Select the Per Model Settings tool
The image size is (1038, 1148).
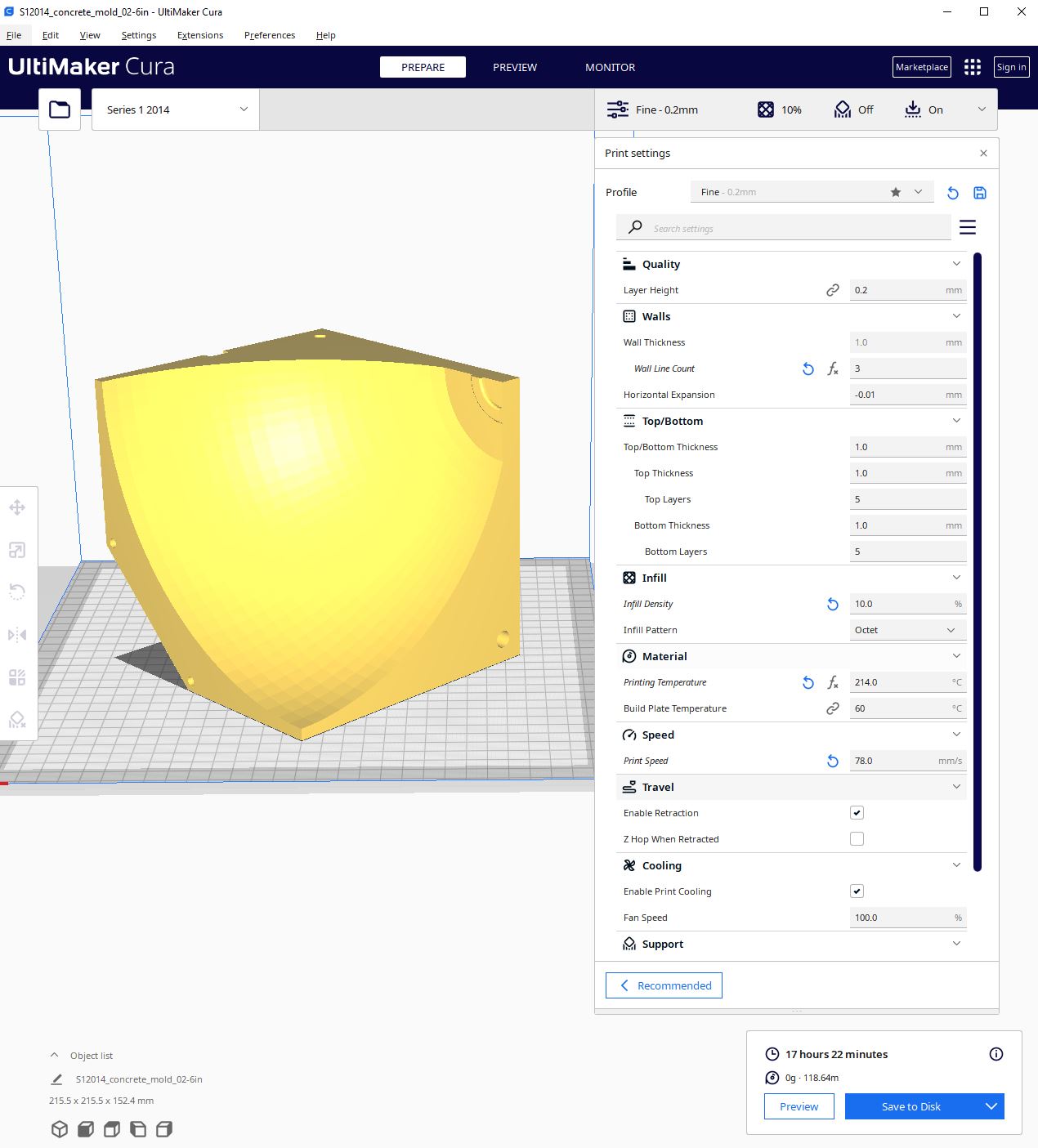17,677
